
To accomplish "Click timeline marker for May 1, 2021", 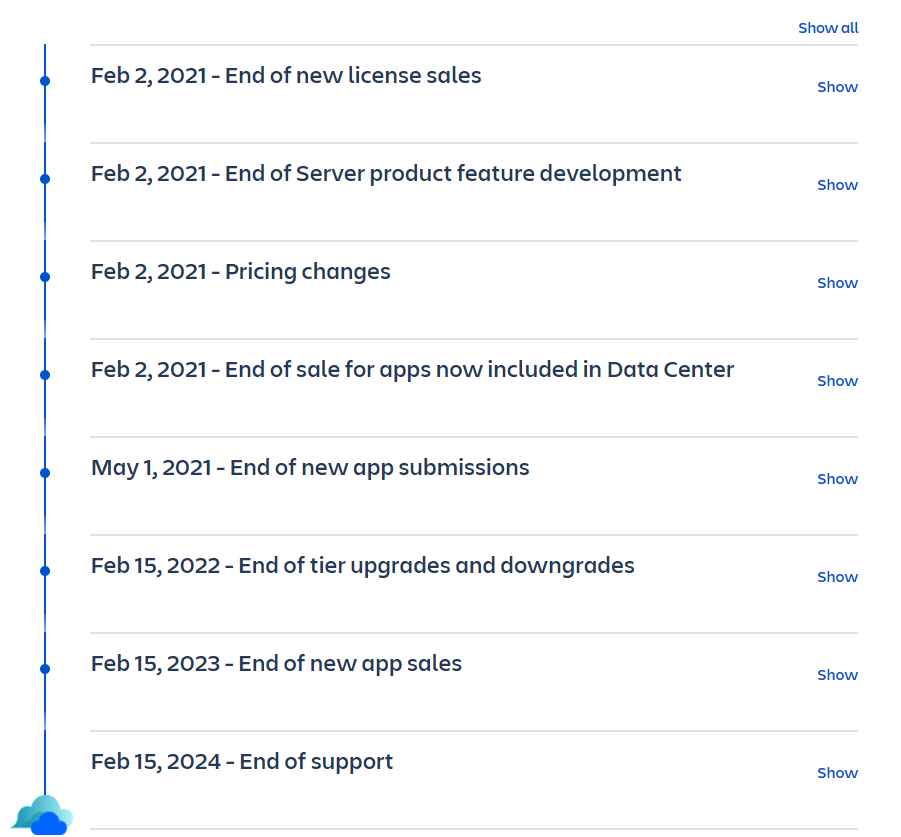I will 45,473.
